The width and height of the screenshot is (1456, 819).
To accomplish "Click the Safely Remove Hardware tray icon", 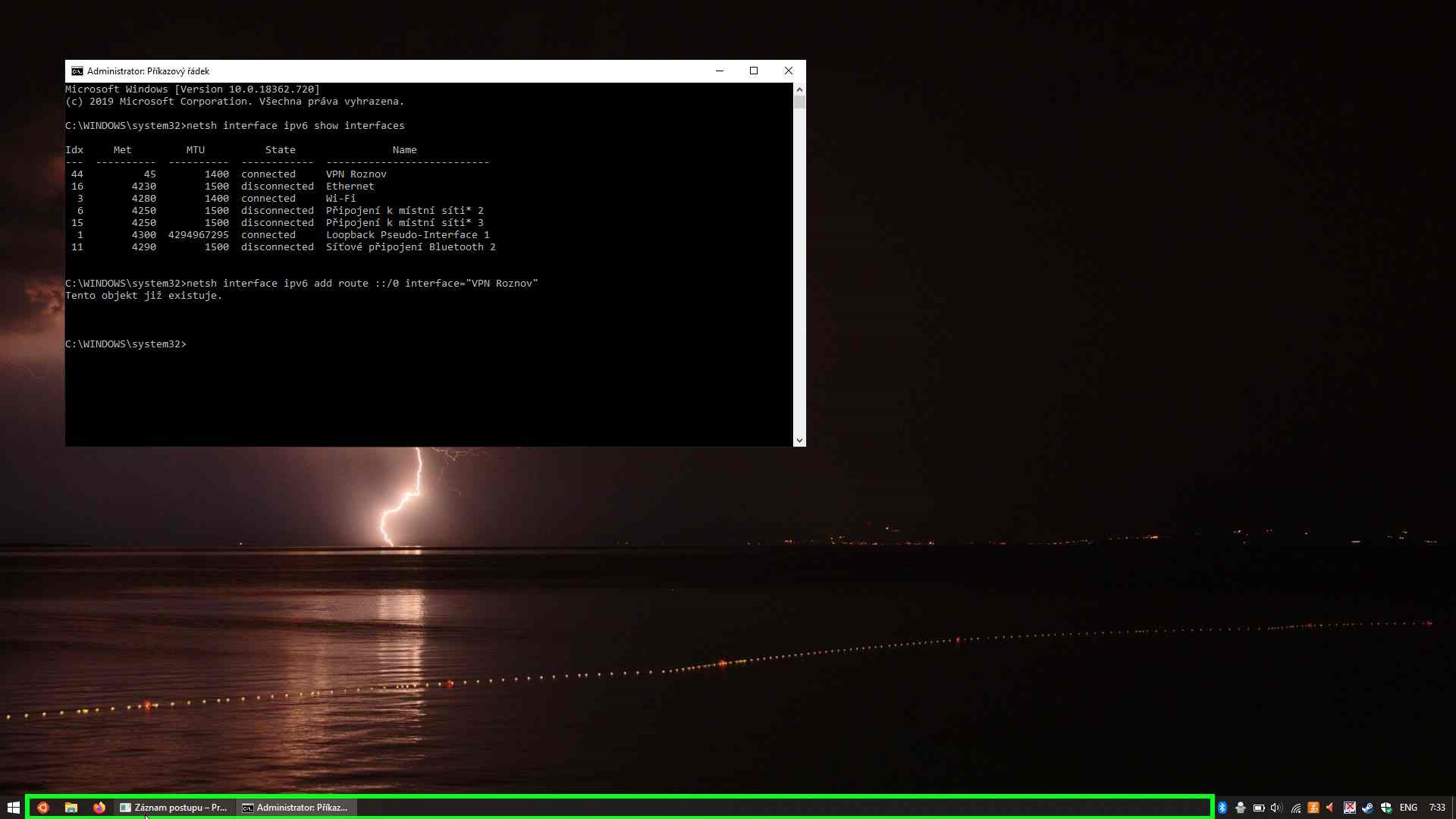I will pyautogui.click(x=1241, y=808).
